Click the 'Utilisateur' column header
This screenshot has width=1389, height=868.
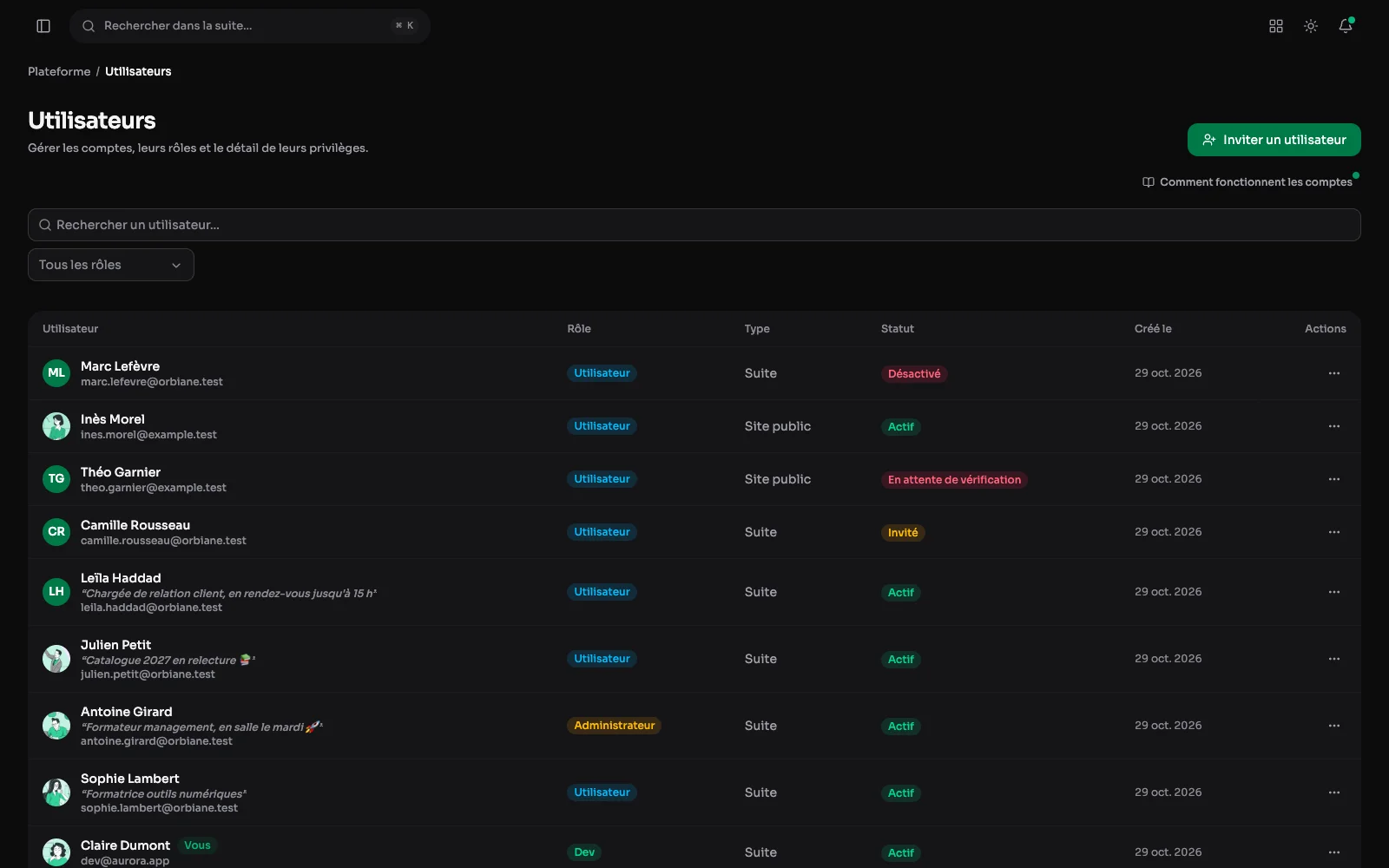[70, 329]
